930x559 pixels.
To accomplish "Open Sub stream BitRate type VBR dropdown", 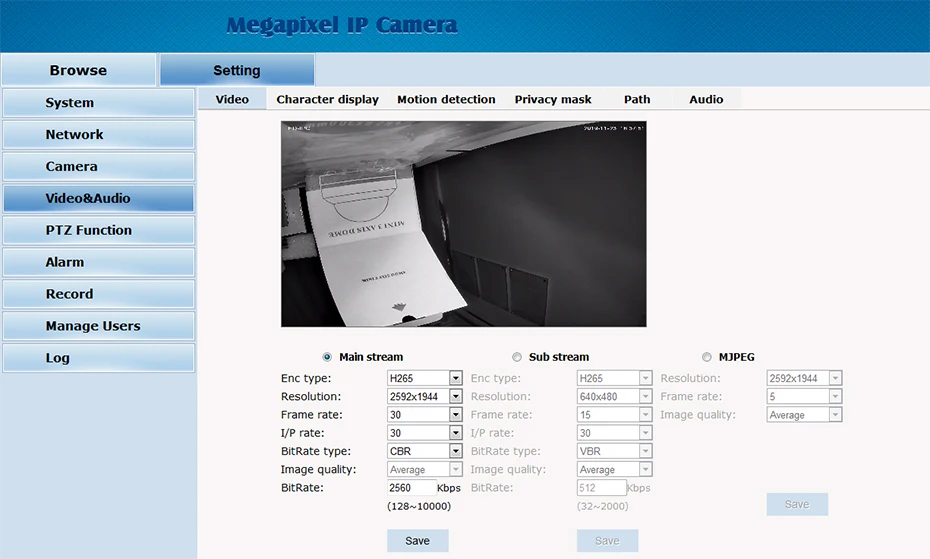I will click(614, 451).
